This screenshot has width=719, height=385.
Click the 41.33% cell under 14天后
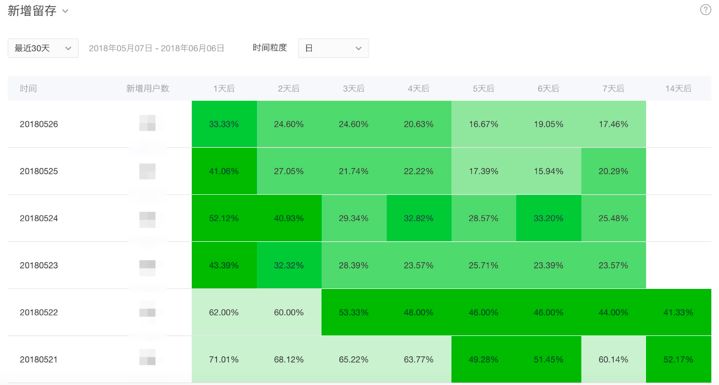679,312
